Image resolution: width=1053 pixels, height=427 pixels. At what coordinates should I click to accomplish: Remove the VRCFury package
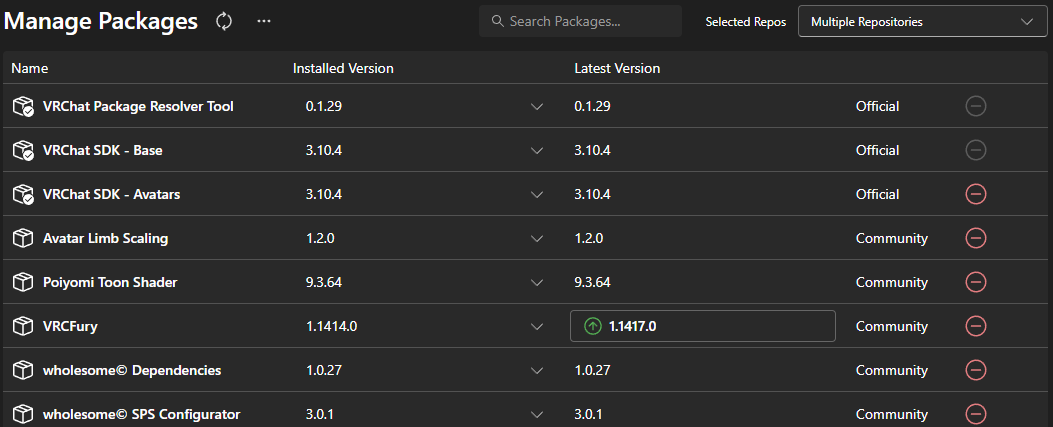(x=976, y=326)
